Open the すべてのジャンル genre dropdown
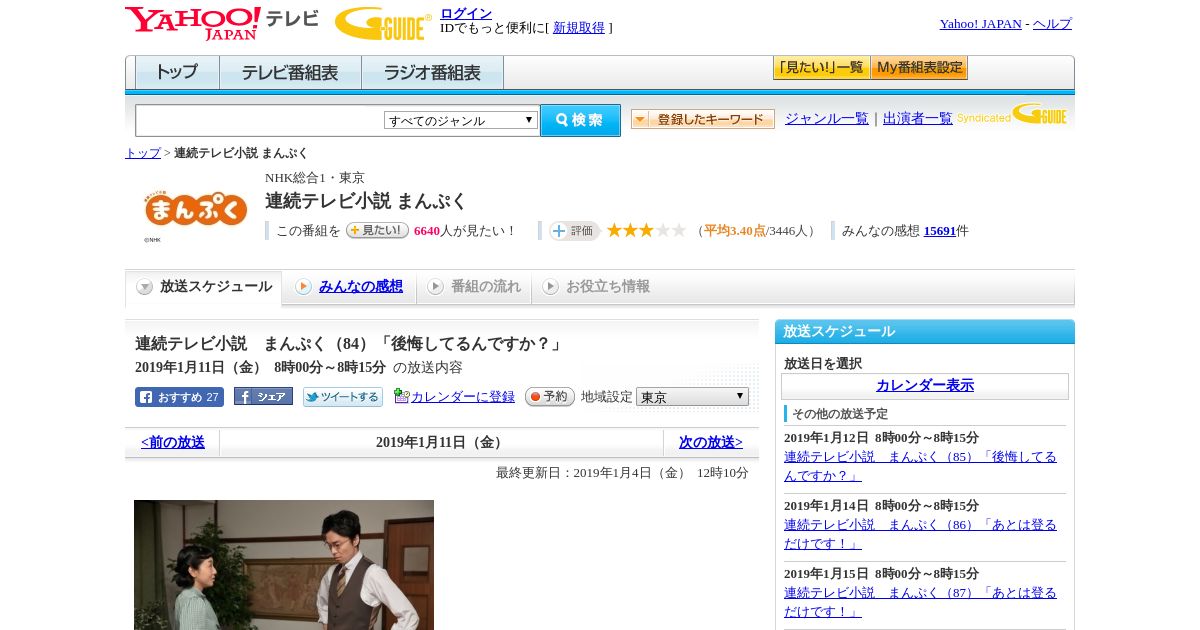Image resolution: width=1200 pixels, height=630 pixels. point(461,120)
